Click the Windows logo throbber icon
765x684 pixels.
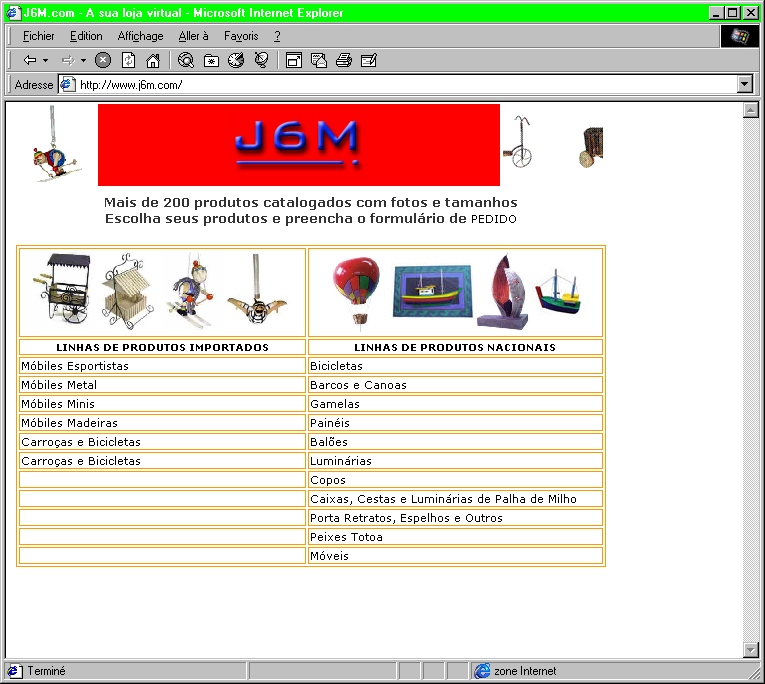pyautogui.click(x=740, y=36)
